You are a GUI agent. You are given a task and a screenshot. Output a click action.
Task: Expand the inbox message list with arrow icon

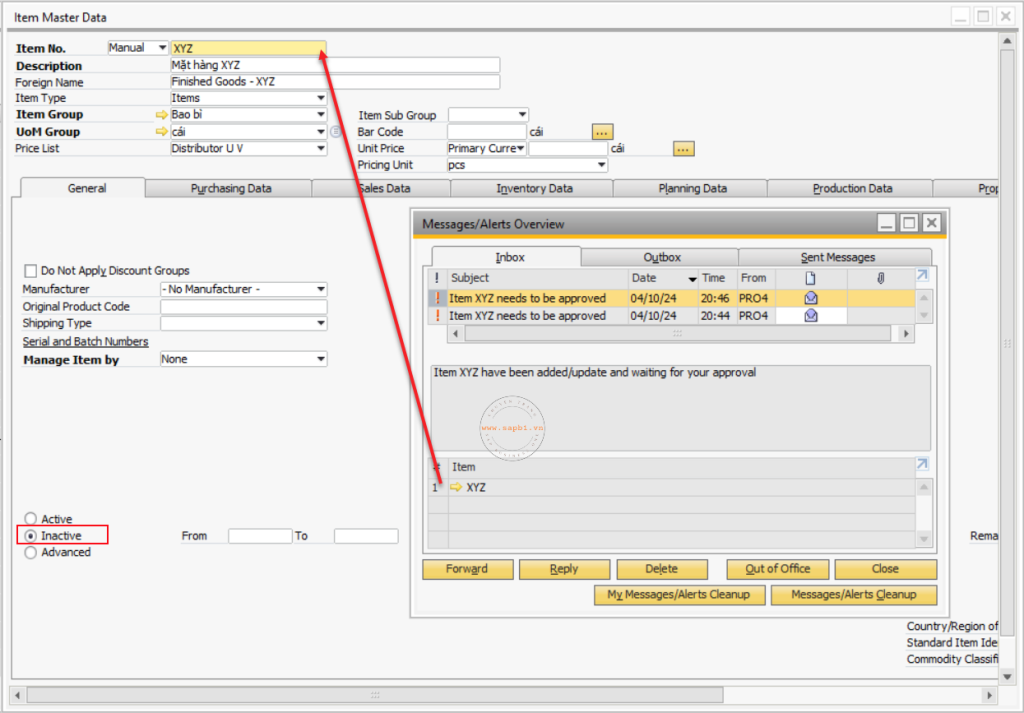pos(922,276)
